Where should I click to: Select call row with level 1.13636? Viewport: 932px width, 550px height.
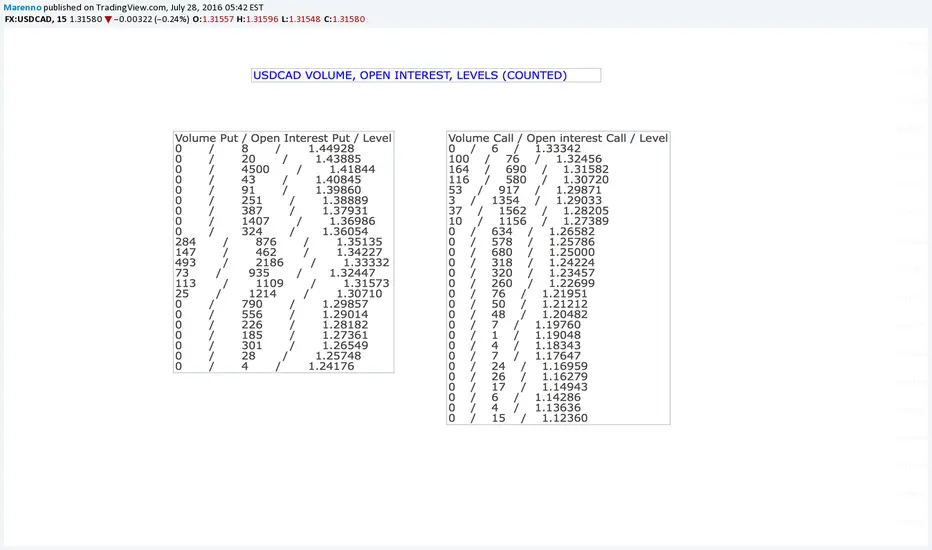(x=515, y=407)
